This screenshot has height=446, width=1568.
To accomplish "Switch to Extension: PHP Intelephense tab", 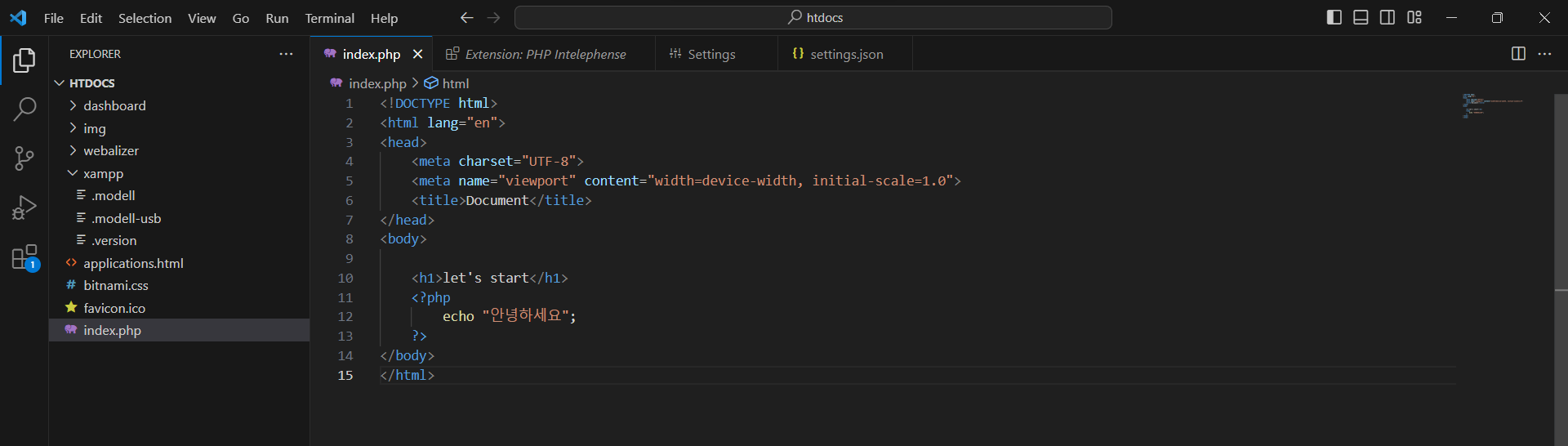I will click(544, 54).
